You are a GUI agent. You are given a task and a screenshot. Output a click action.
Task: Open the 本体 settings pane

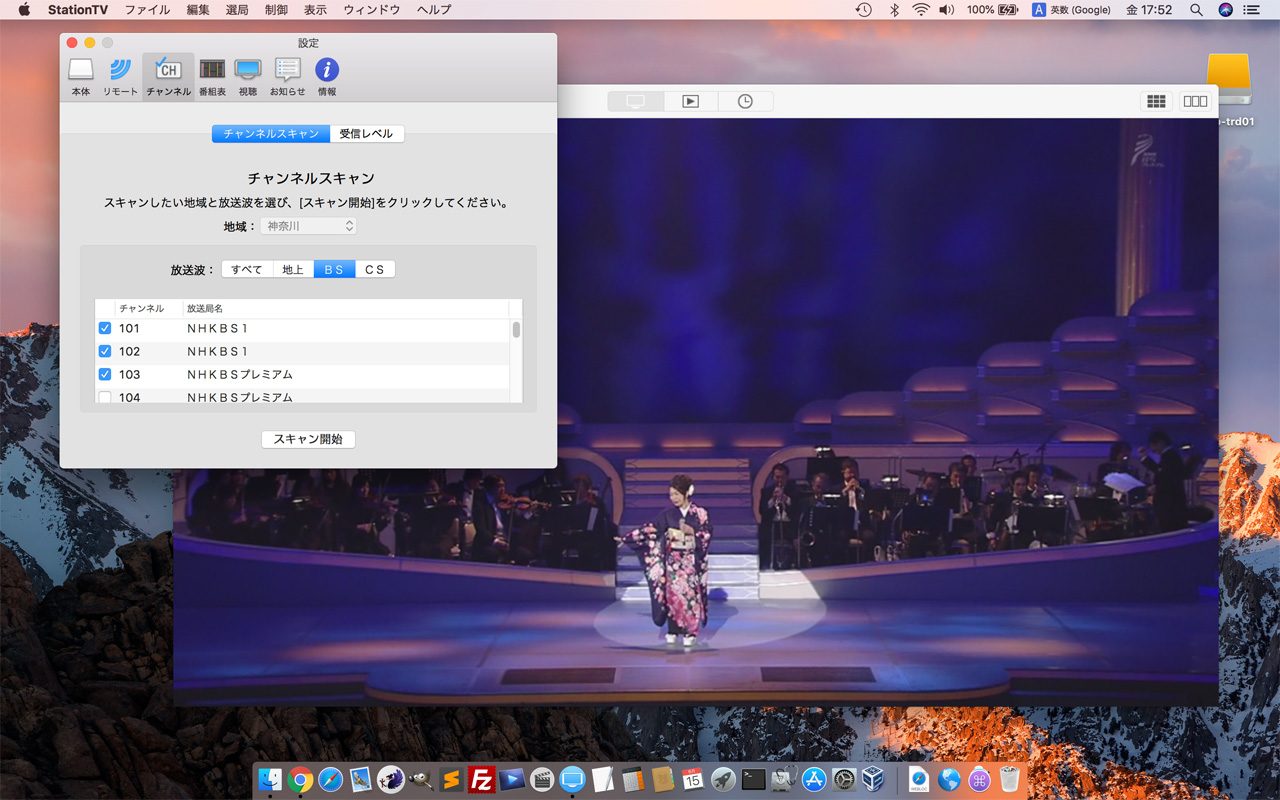point(80,76)
